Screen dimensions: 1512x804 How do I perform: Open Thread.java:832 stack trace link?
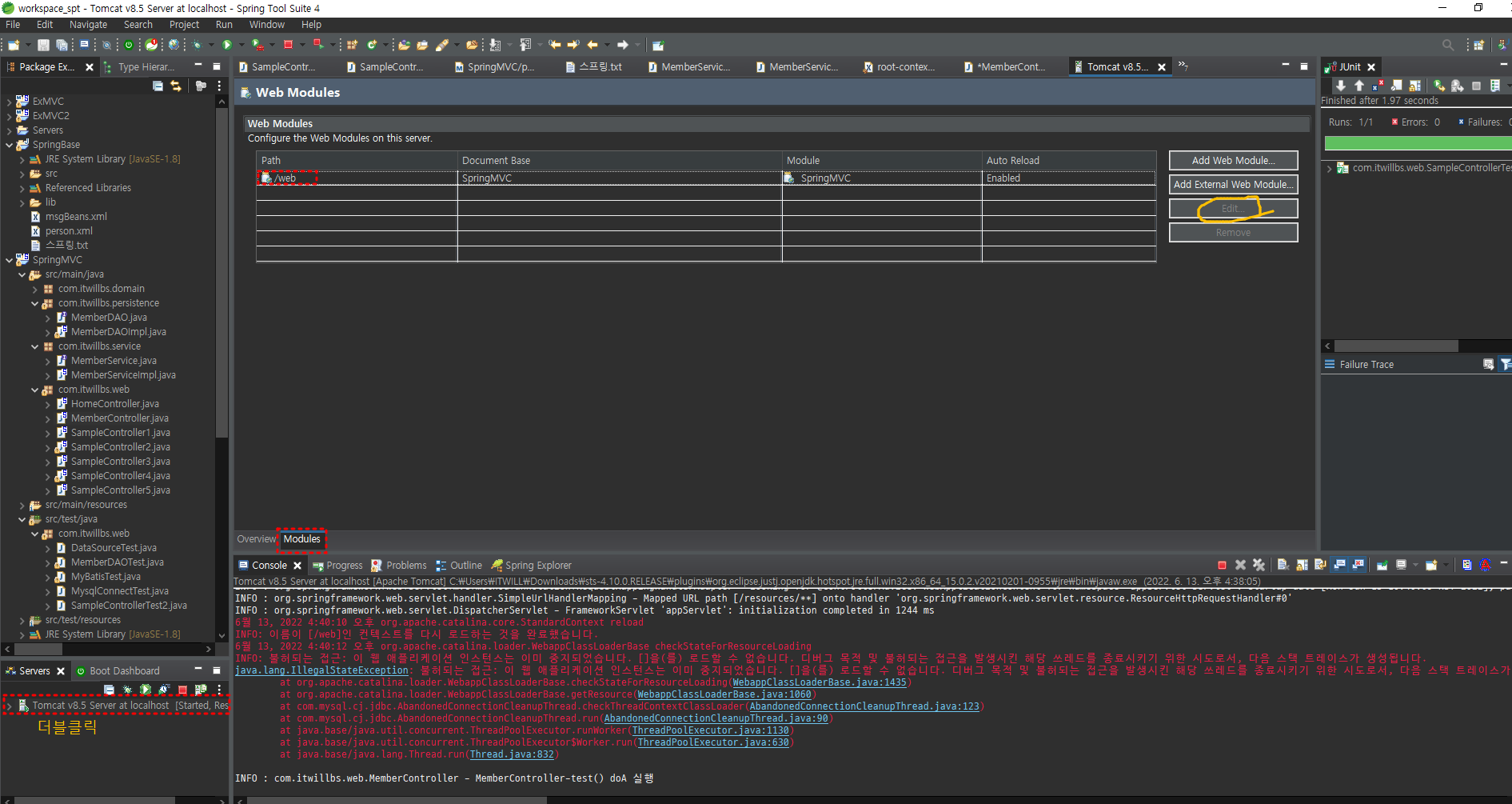tap(512, 754)
